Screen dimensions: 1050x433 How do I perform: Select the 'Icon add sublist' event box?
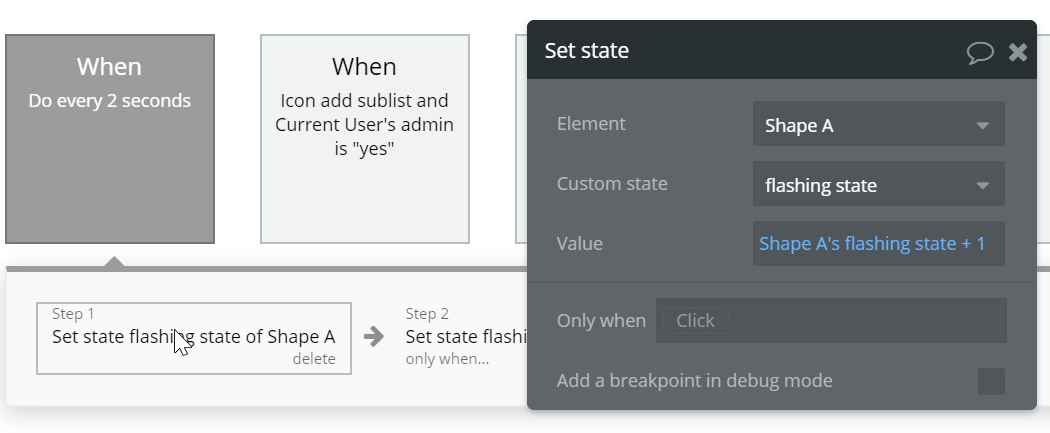click(x=365, y=139)
